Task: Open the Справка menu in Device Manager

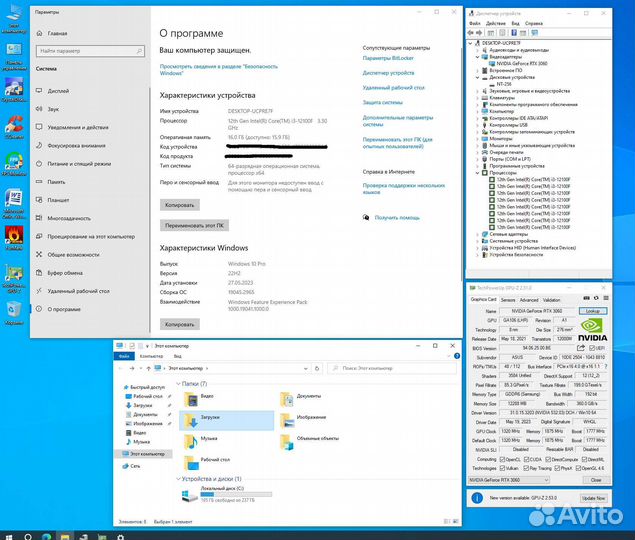Action: tap(534, 23)
